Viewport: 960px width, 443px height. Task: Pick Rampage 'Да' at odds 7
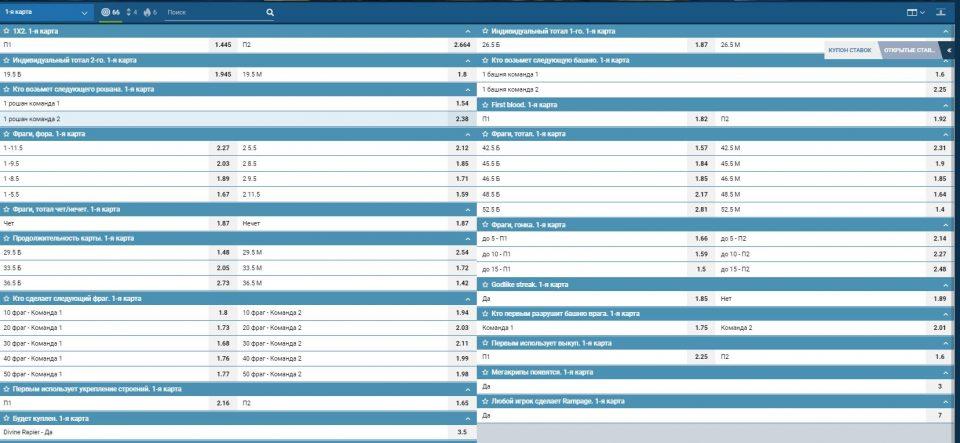pyautogui.click(x=939, y=415)
